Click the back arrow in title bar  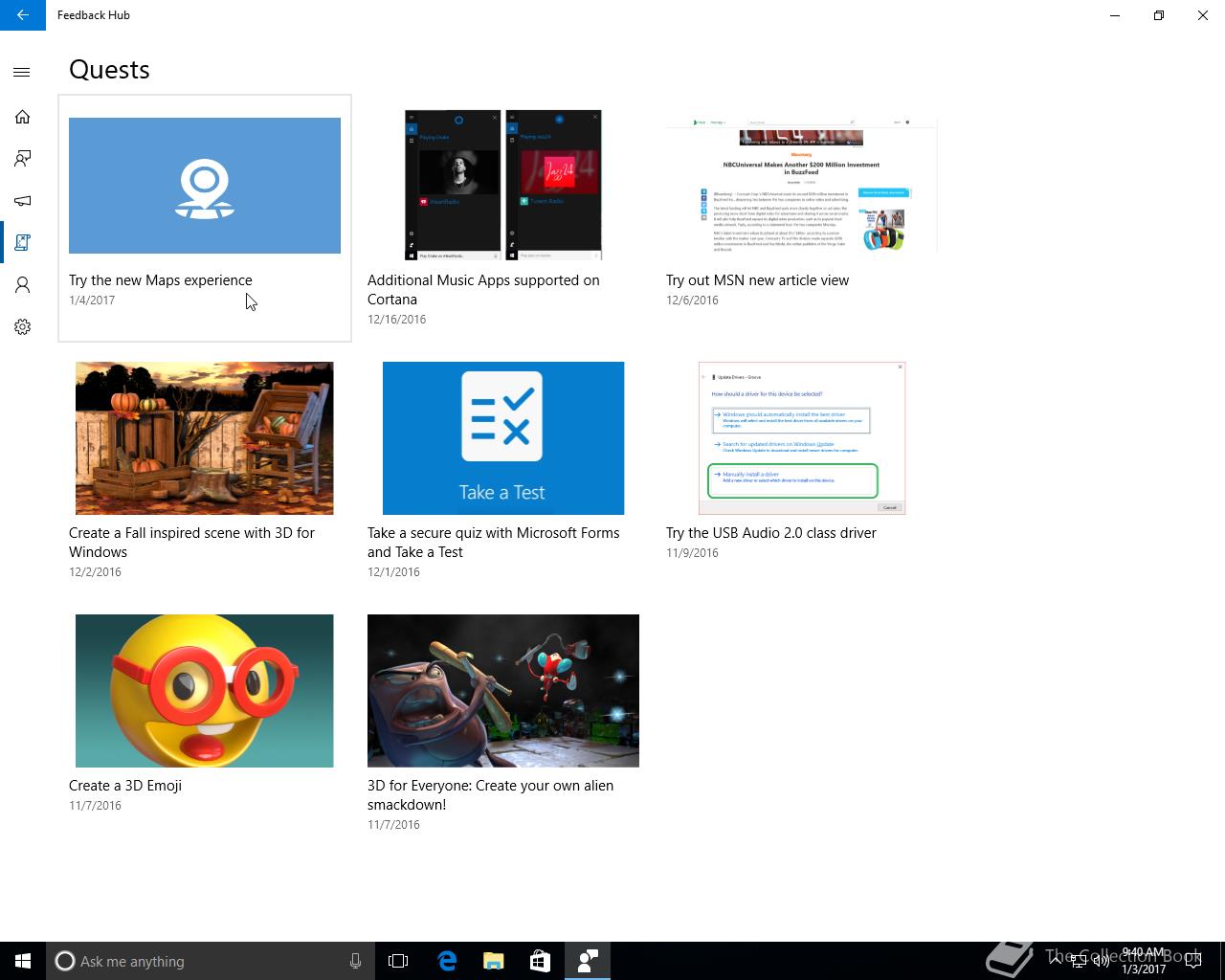pyautogui.click(x=23, y=15)
